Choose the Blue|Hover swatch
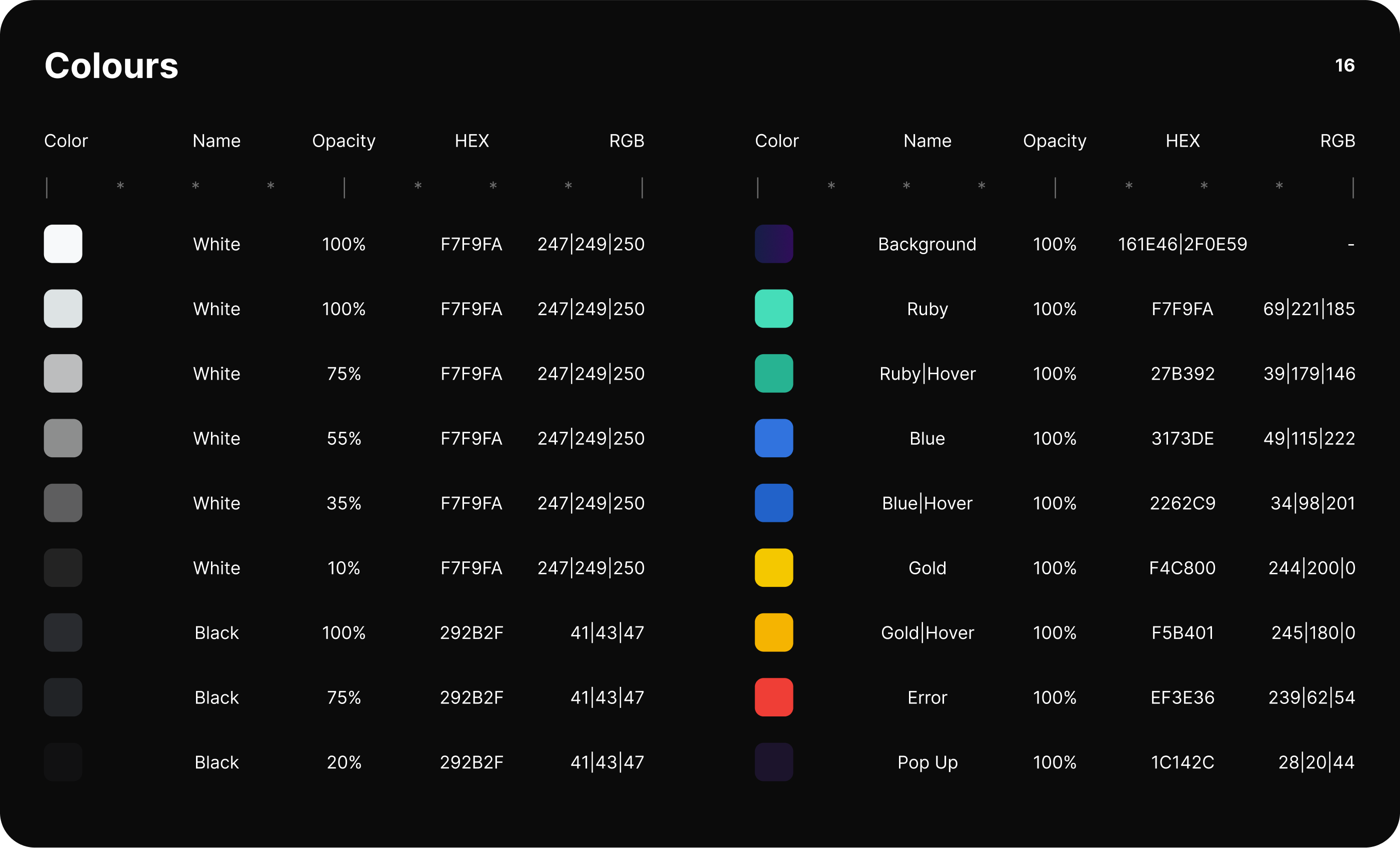 click(x=773, y=503)
